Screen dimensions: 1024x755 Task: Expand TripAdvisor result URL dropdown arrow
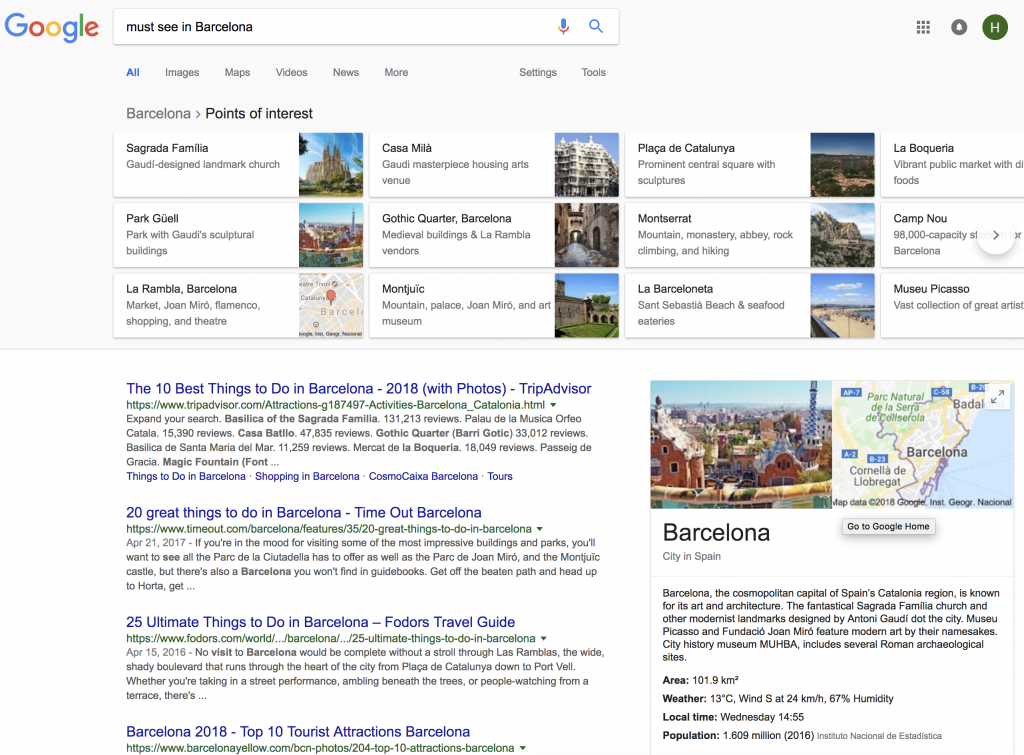tap(552, 405)
